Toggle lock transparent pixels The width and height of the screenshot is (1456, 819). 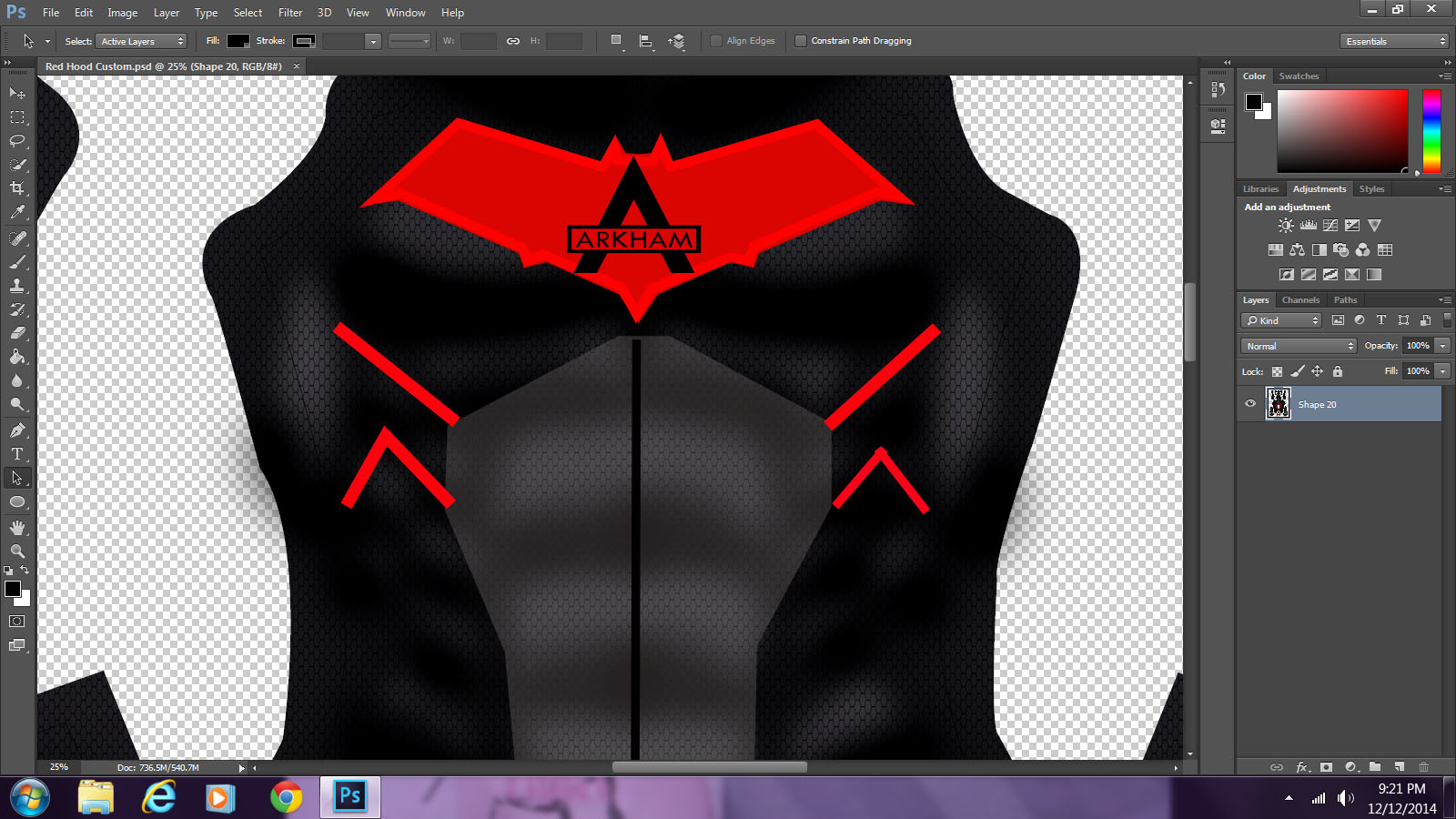[x=1277, y=371]
